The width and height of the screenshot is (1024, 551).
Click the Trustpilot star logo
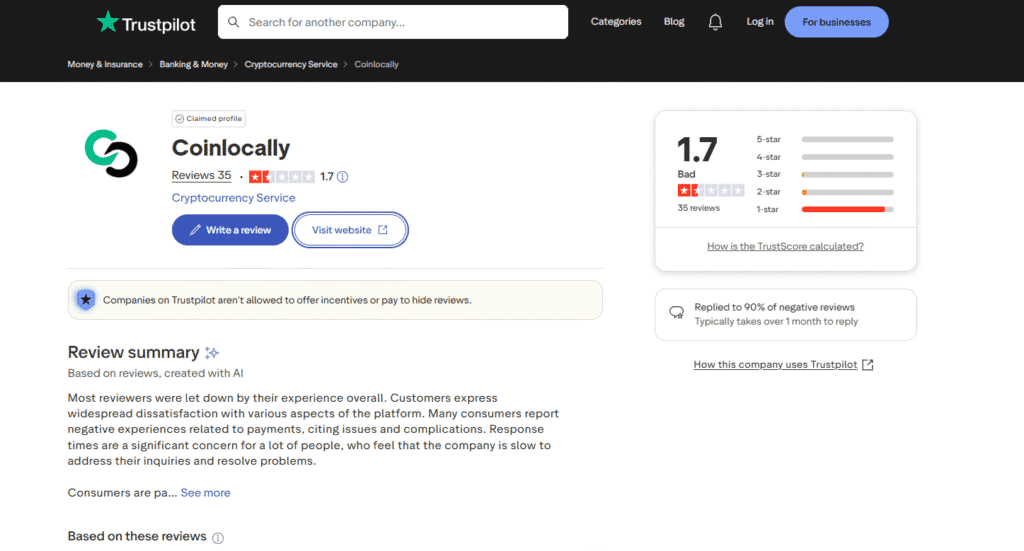107,21
